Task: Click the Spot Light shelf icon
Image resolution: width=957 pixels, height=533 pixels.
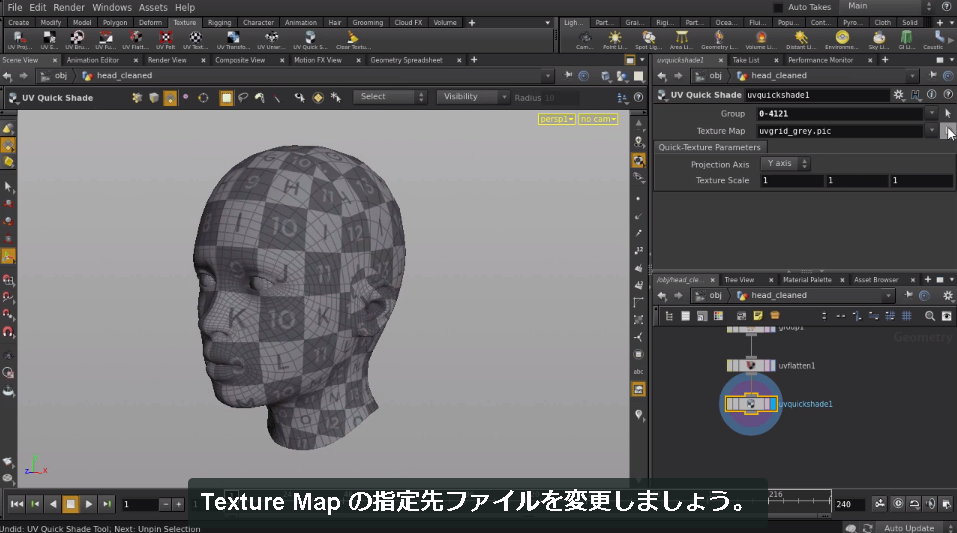Action: point(648,40)
